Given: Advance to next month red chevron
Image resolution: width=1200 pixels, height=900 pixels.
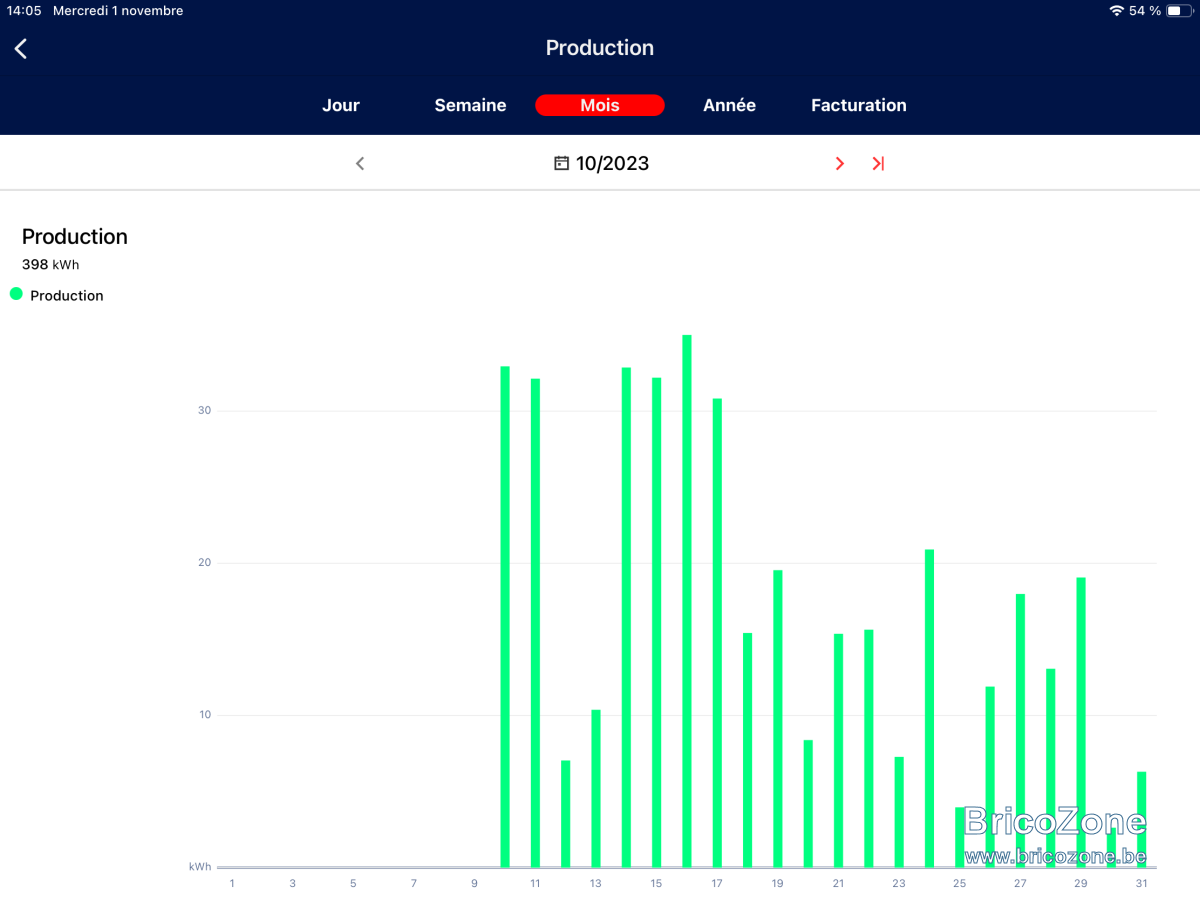Looking at the screenshot, I should pyautogui.click(x=840, y=164).
